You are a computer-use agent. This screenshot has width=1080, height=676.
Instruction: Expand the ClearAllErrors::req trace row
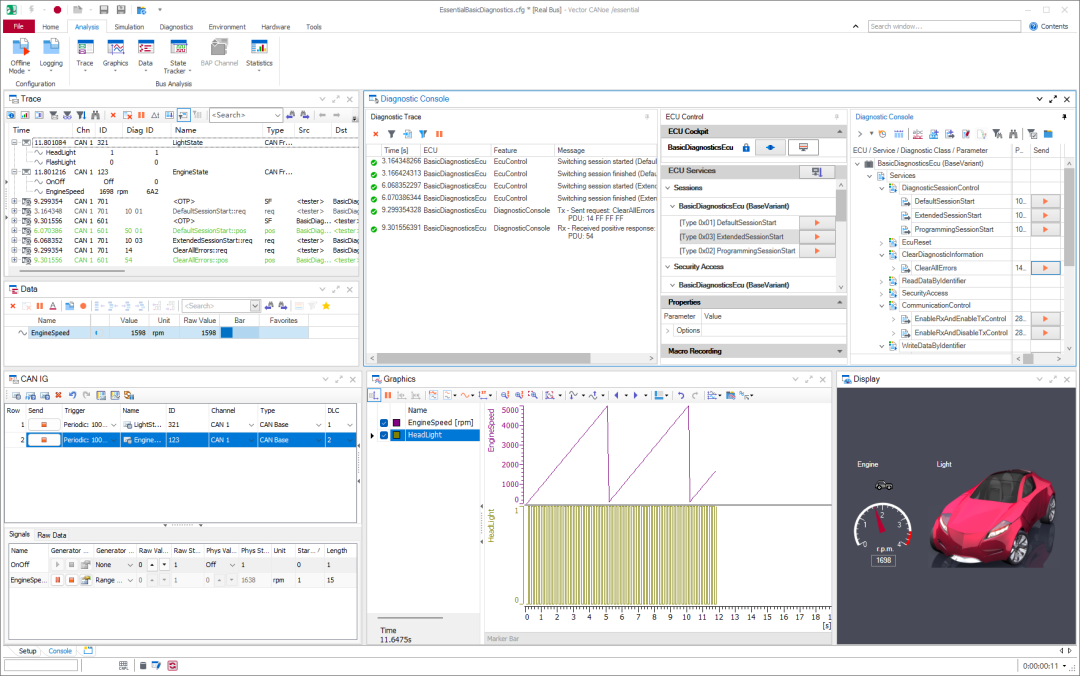point(14,251)
